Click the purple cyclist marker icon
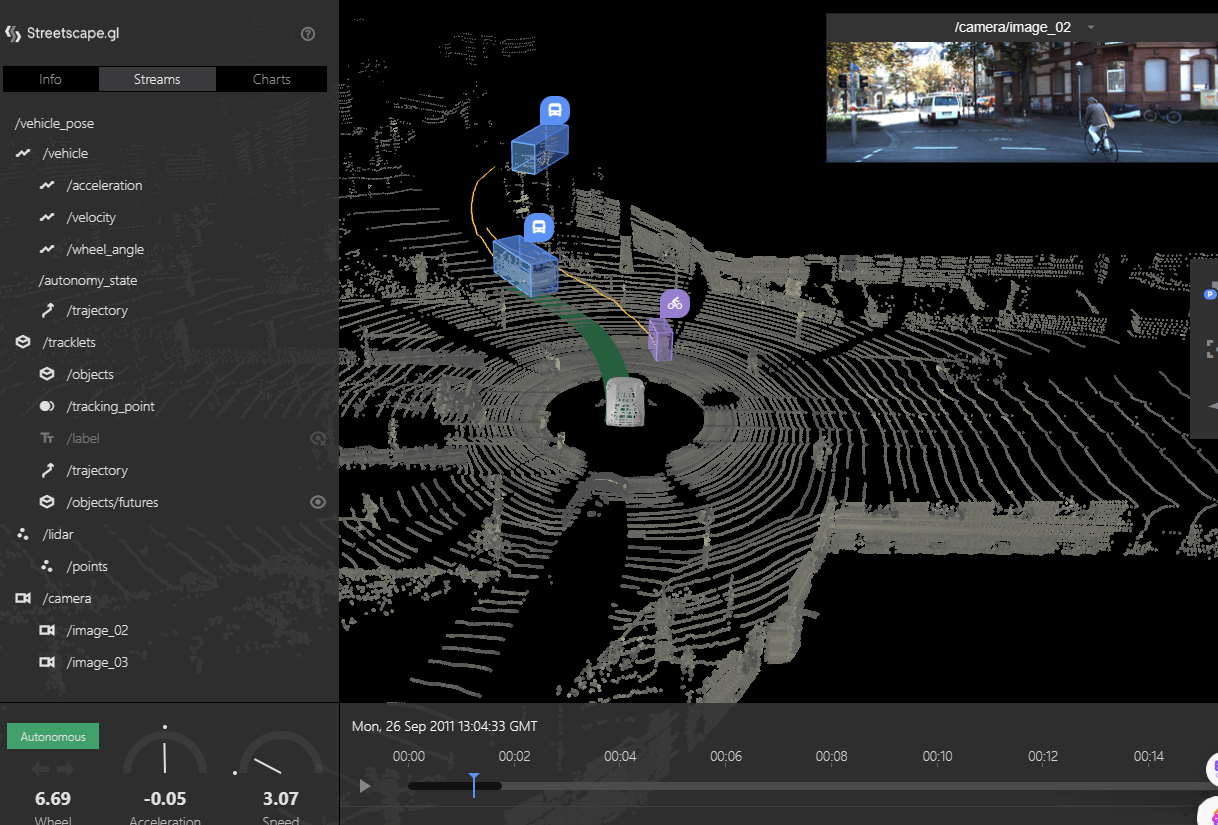This screenshot has height=825, width=1218. coord(675,304)
